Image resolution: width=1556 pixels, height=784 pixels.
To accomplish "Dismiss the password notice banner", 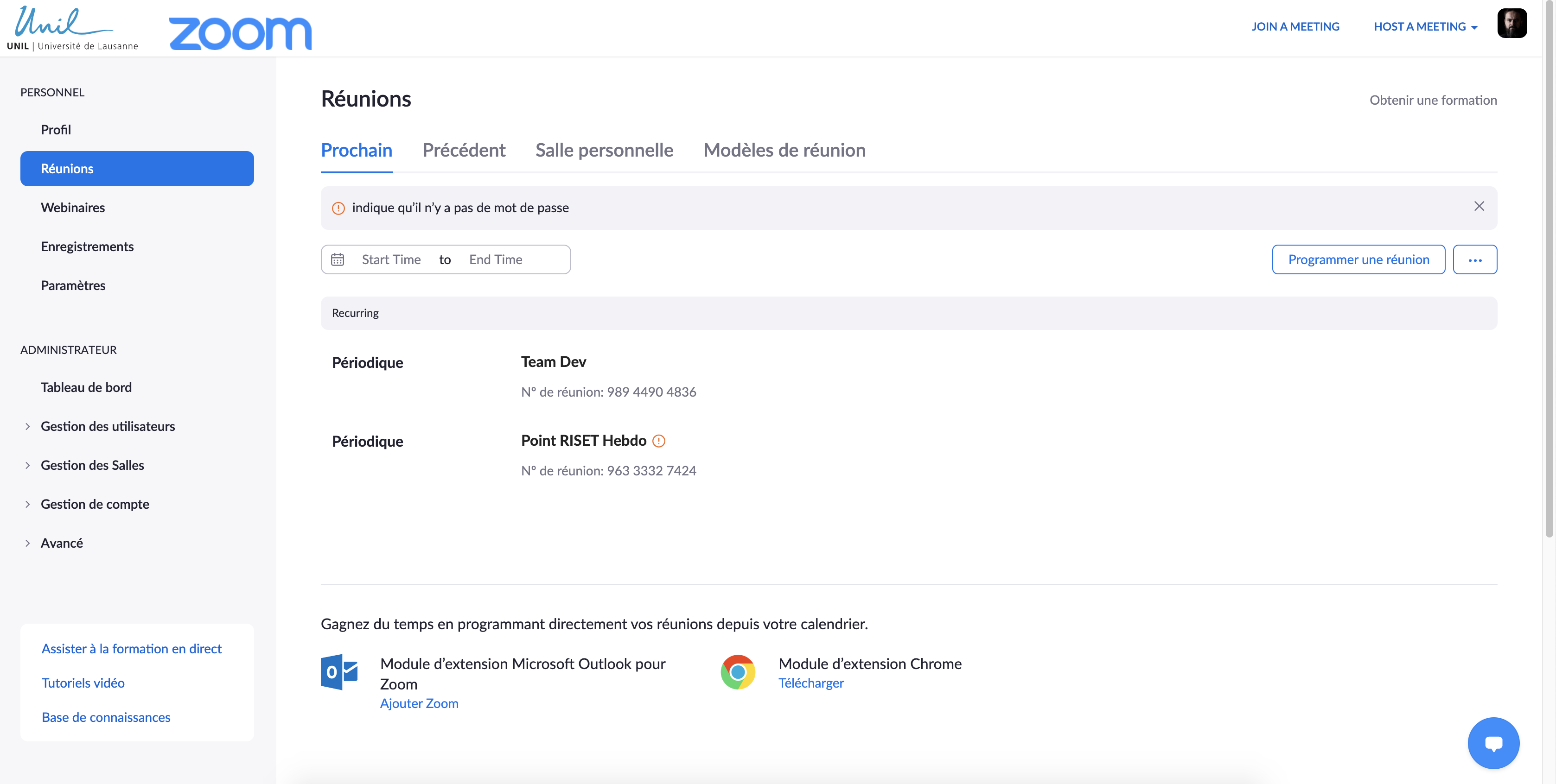I will tap(1479, 206).
